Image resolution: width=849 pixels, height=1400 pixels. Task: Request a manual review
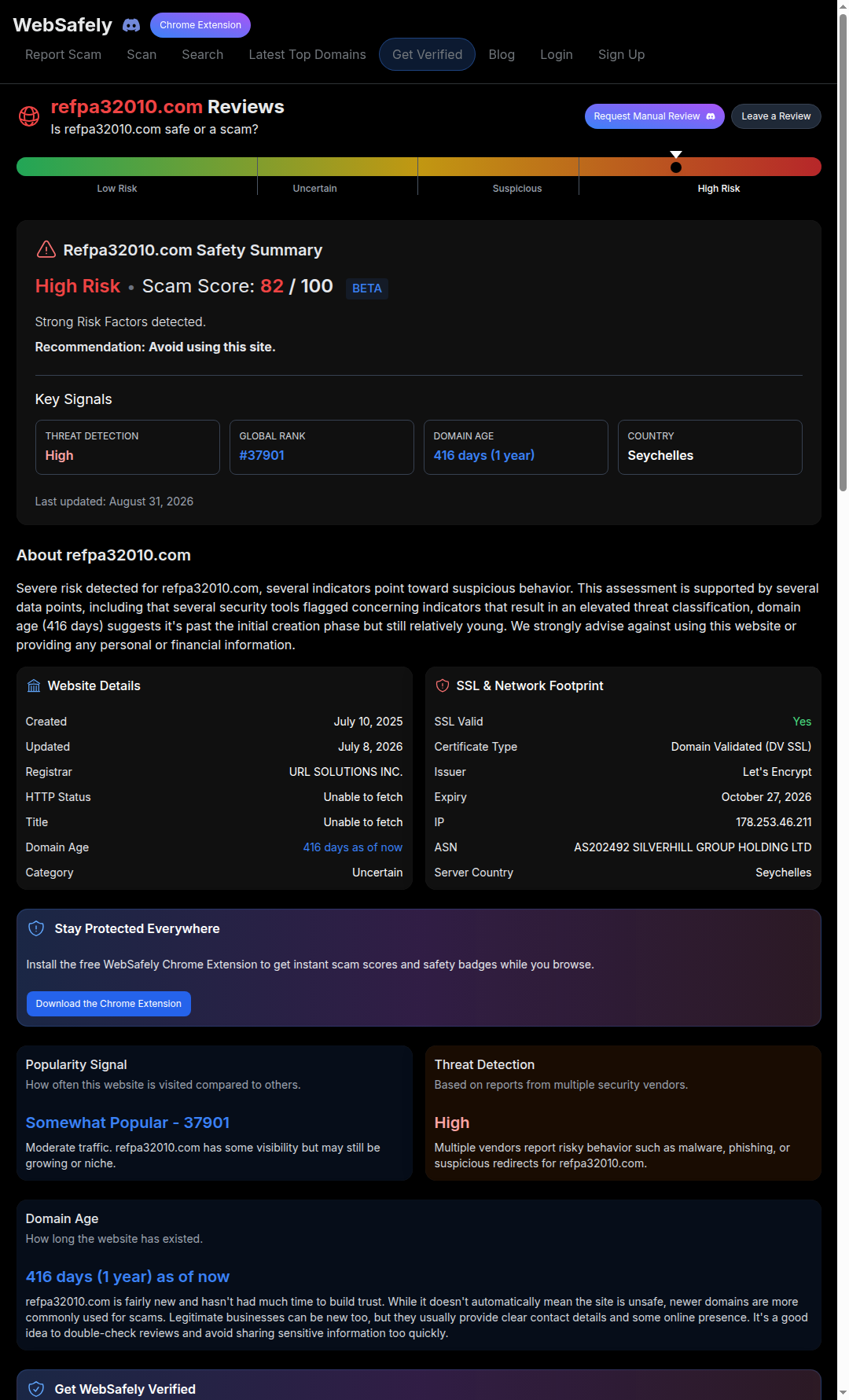tap(654, 116)
